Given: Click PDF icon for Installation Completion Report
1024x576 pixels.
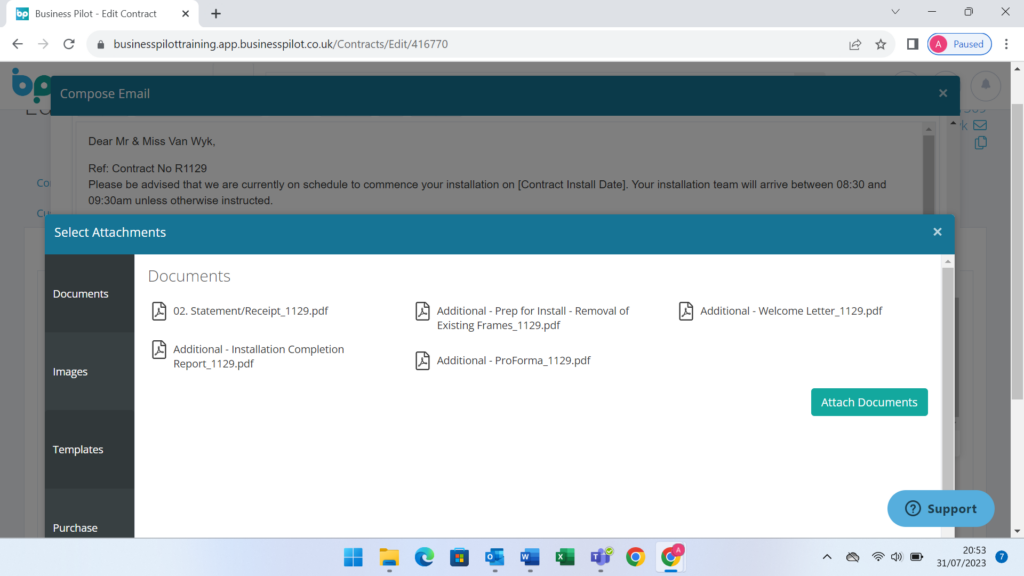Looking at the screenshot, I should click(159, 349).
